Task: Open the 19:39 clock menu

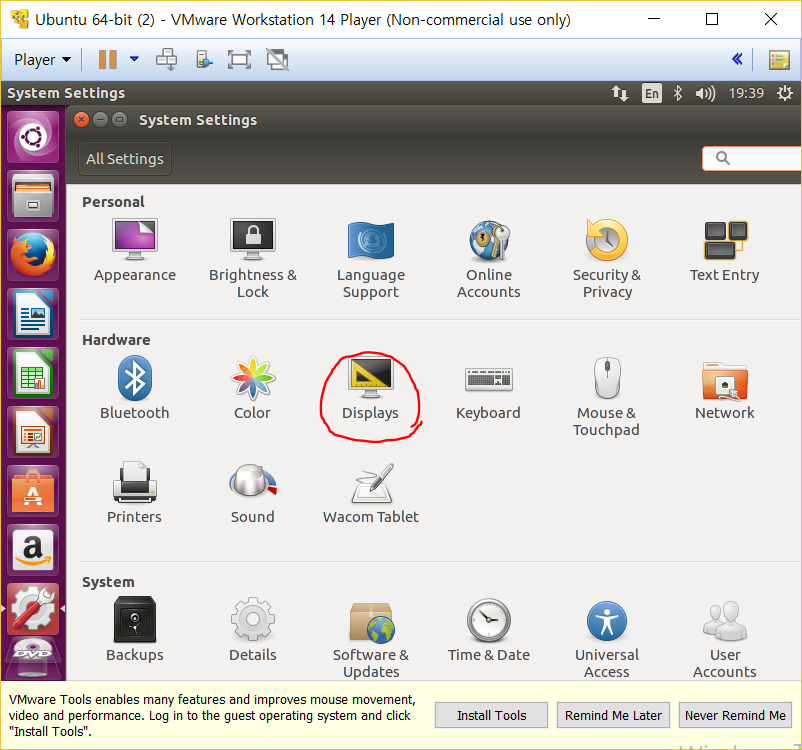Action: (746, 93)
